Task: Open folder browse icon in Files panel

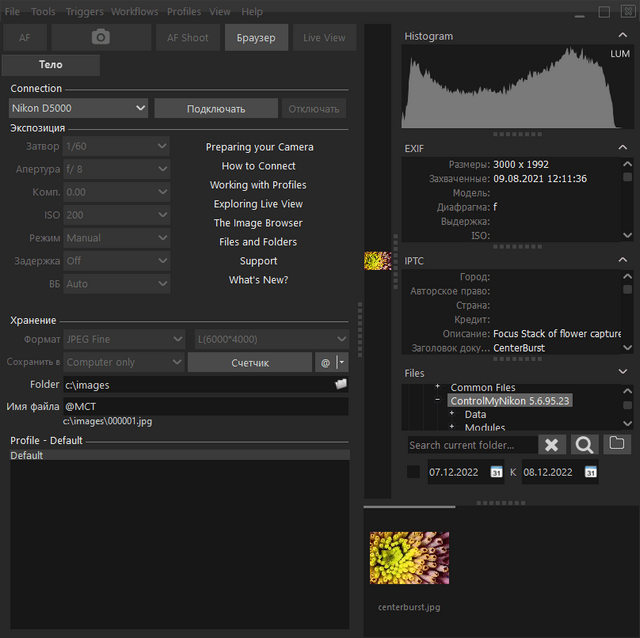Action: coord(617,444)
